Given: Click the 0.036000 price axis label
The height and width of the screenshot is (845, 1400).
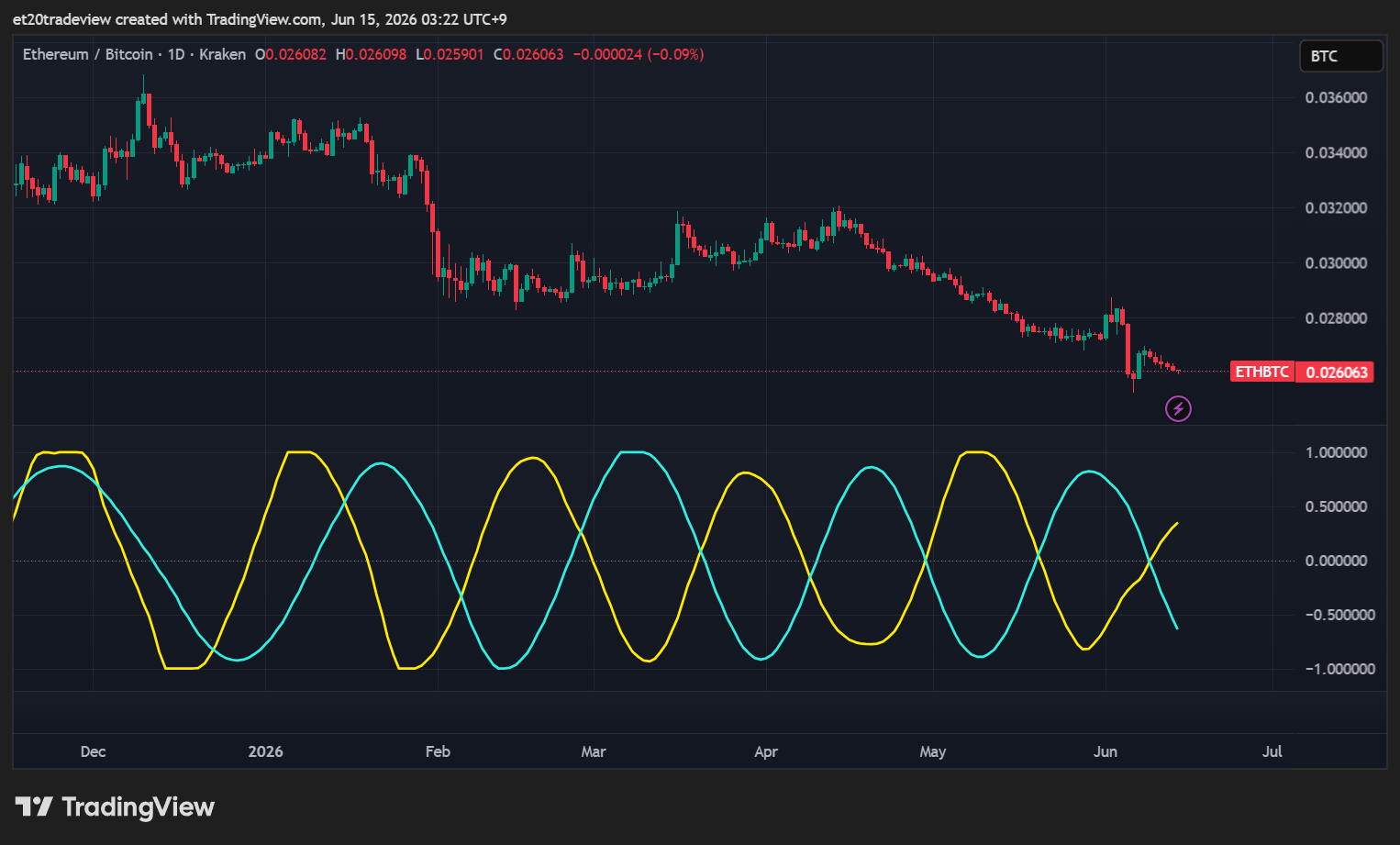Looking at the screenshot, I should coord(1336,97).
